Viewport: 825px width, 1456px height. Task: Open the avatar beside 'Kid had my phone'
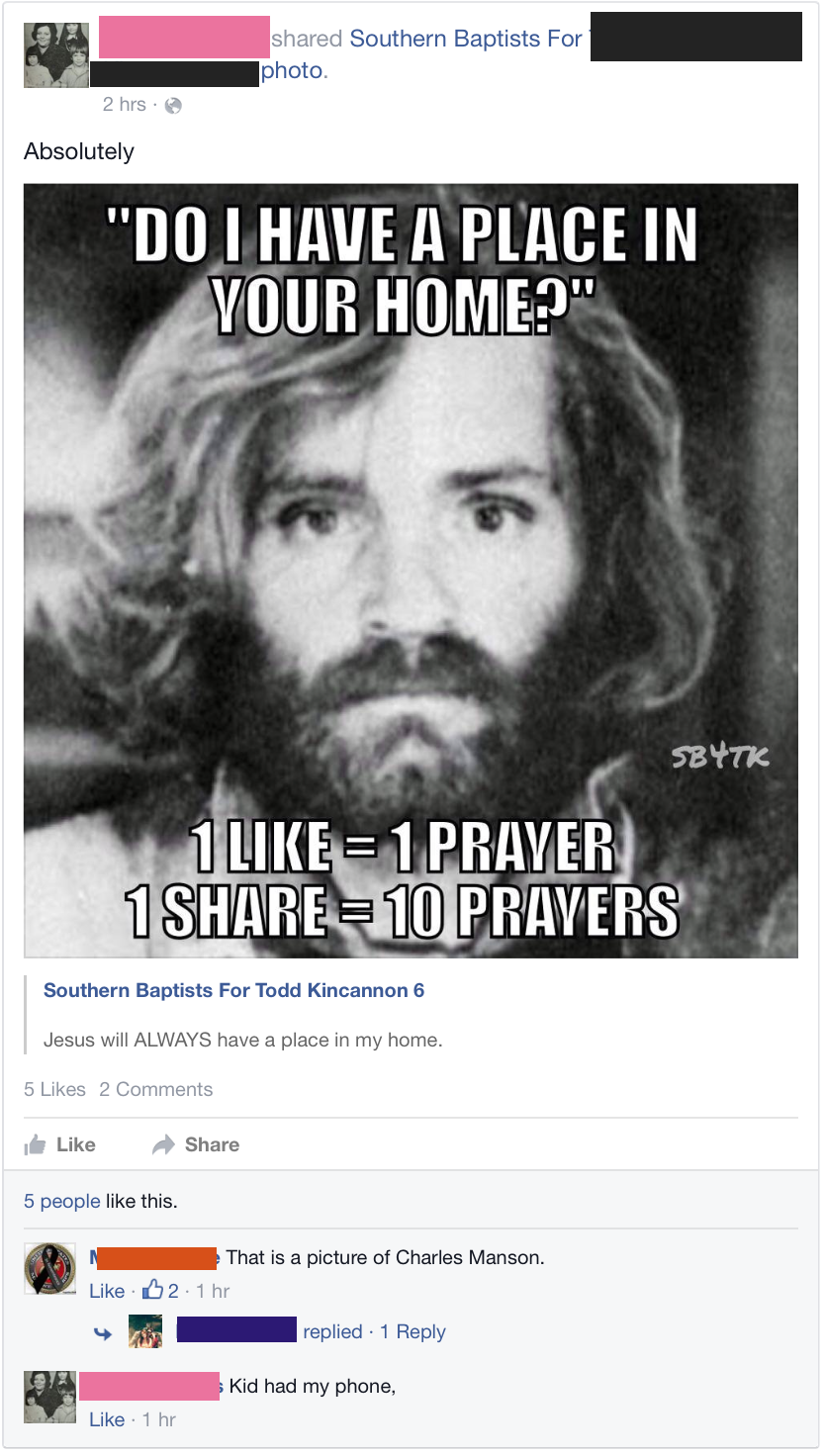pyautogui.click(x=49, y=1397)
